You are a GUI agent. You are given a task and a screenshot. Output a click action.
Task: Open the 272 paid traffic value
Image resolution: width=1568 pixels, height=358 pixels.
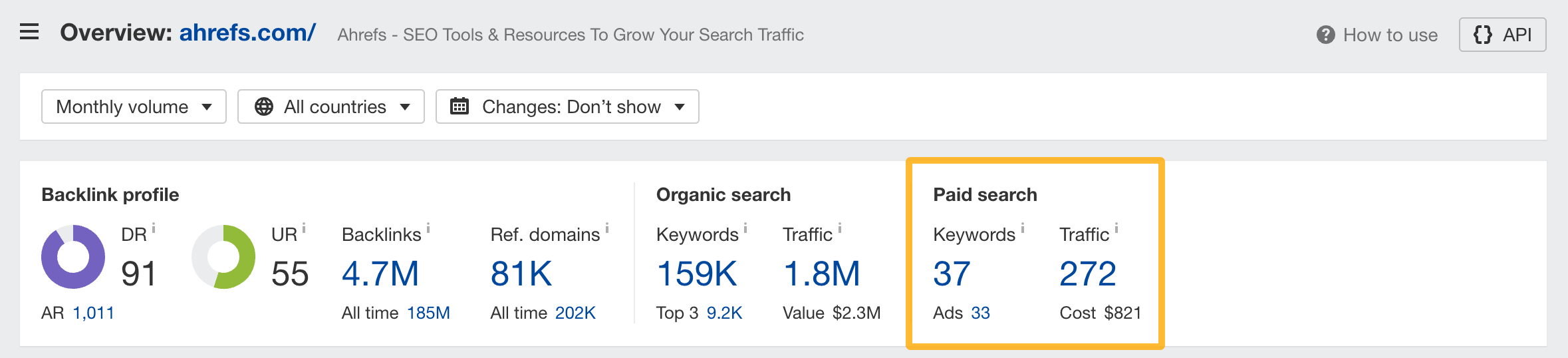coord(1088,273)
